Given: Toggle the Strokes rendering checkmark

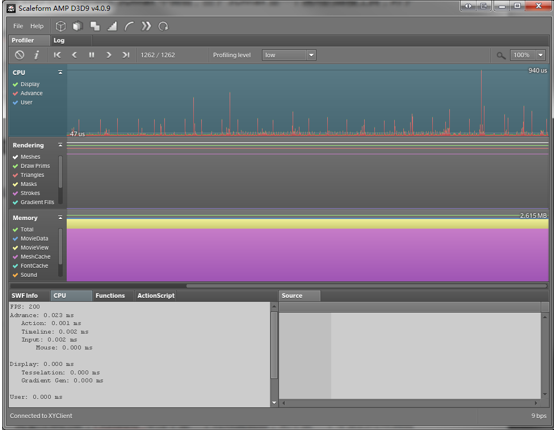Looking at the screenshot, I should coord(15,193).
